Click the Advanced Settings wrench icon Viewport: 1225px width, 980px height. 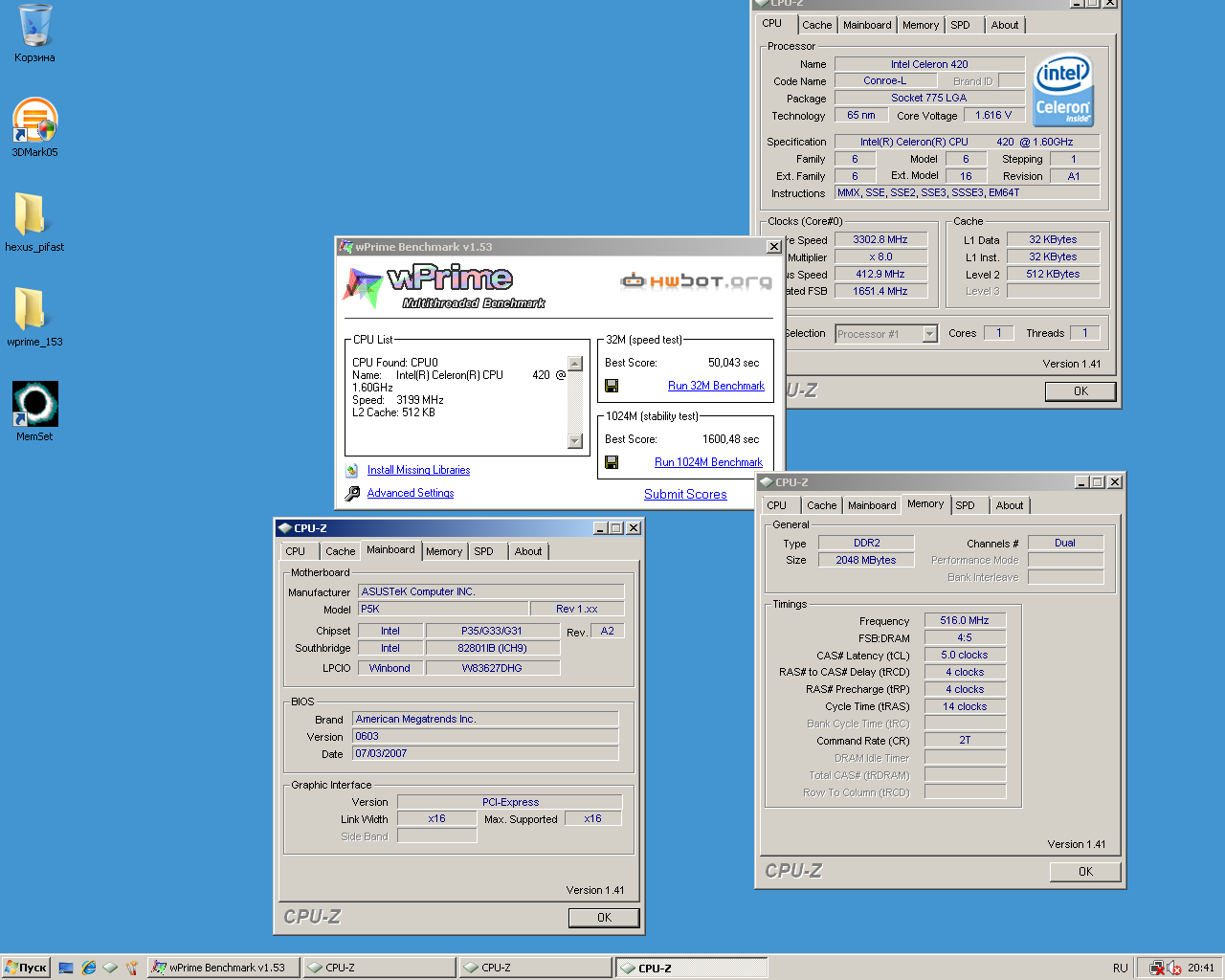(352, 493)
